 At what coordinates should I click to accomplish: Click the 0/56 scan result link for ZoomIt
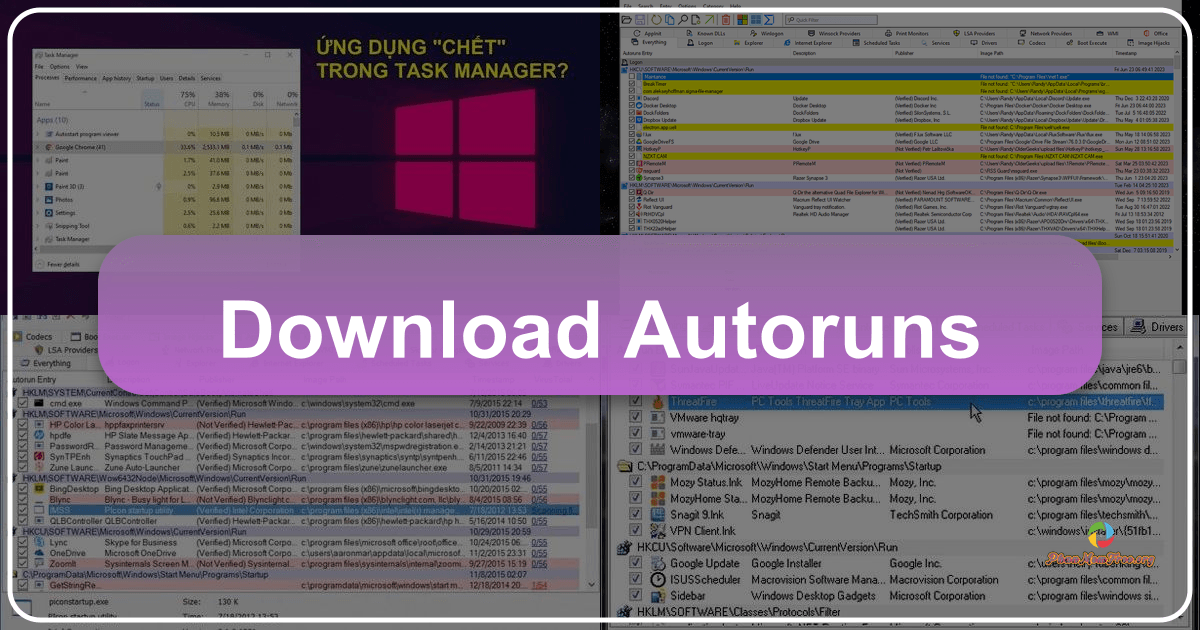pos(540,562)
